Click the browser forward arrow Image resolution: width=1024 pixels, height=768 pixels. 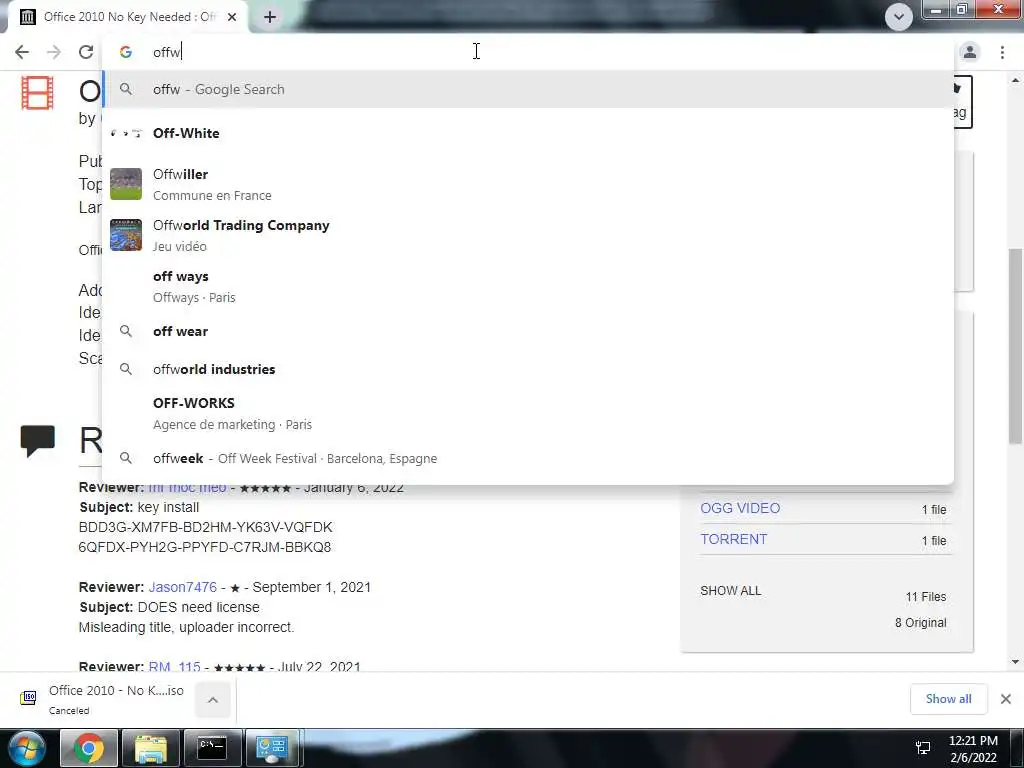(x=54, y=52)
